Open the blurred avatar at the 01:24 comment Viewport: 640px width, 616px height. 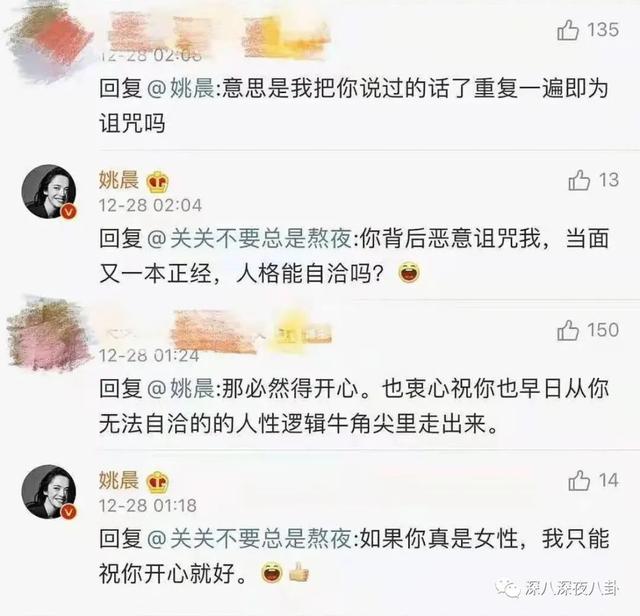tap(49, 335)
